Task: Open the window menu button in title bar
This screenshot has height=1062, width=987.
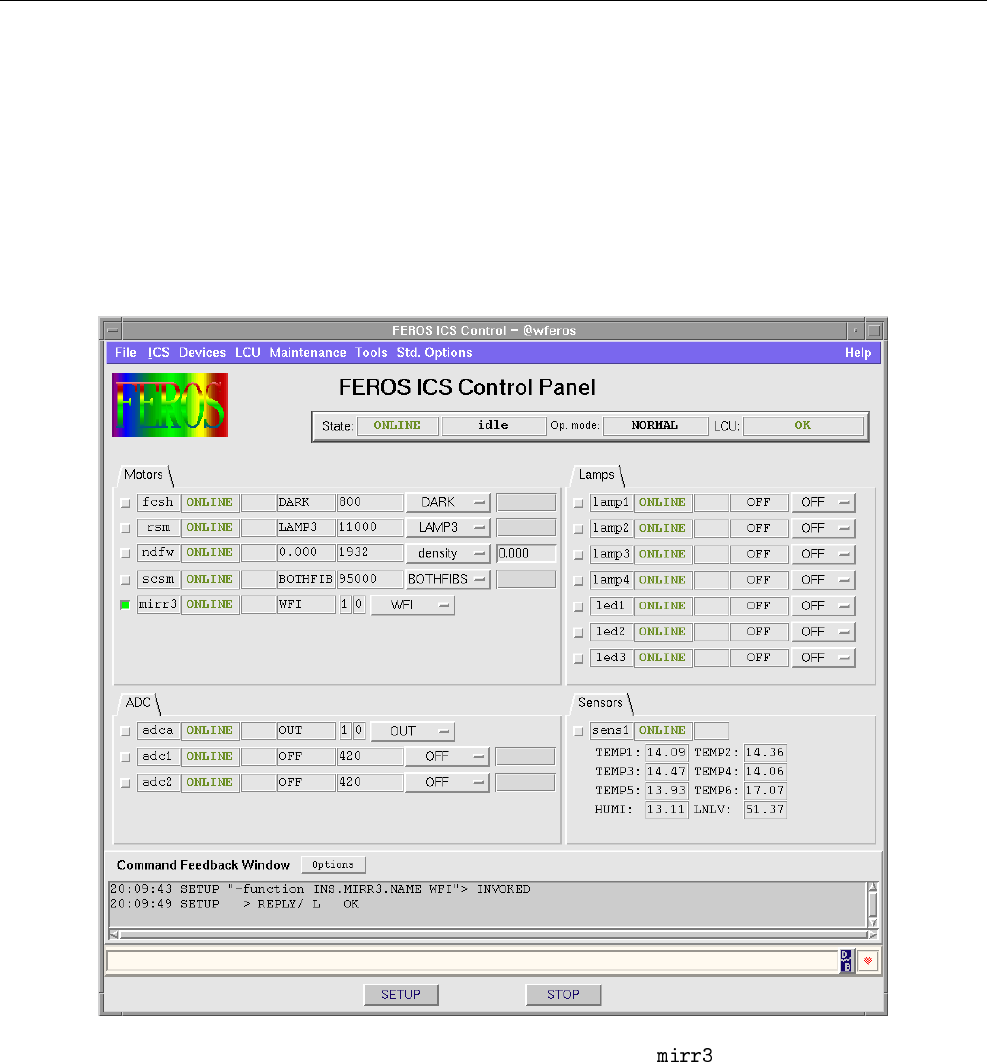Action: coord(113,331)
